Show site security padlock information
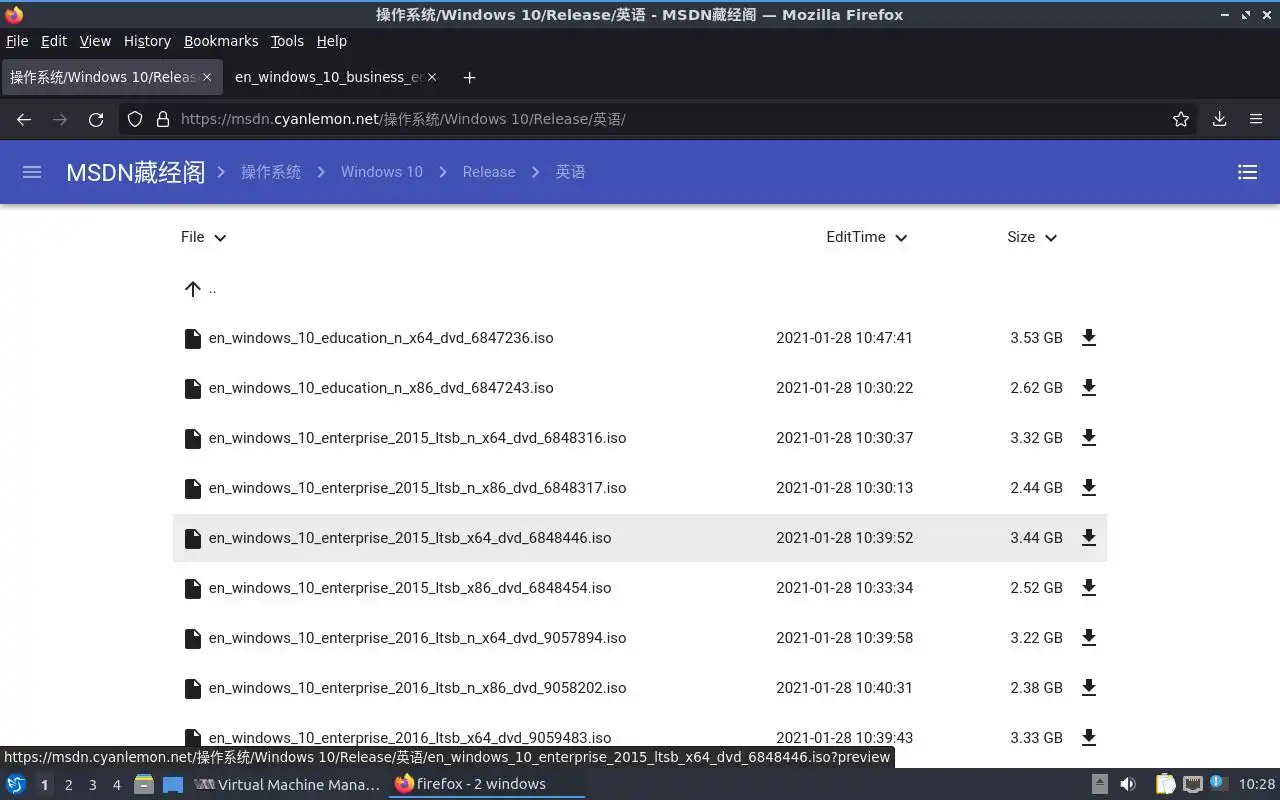The image size is (1280, 800). click(x=163, y=119)
